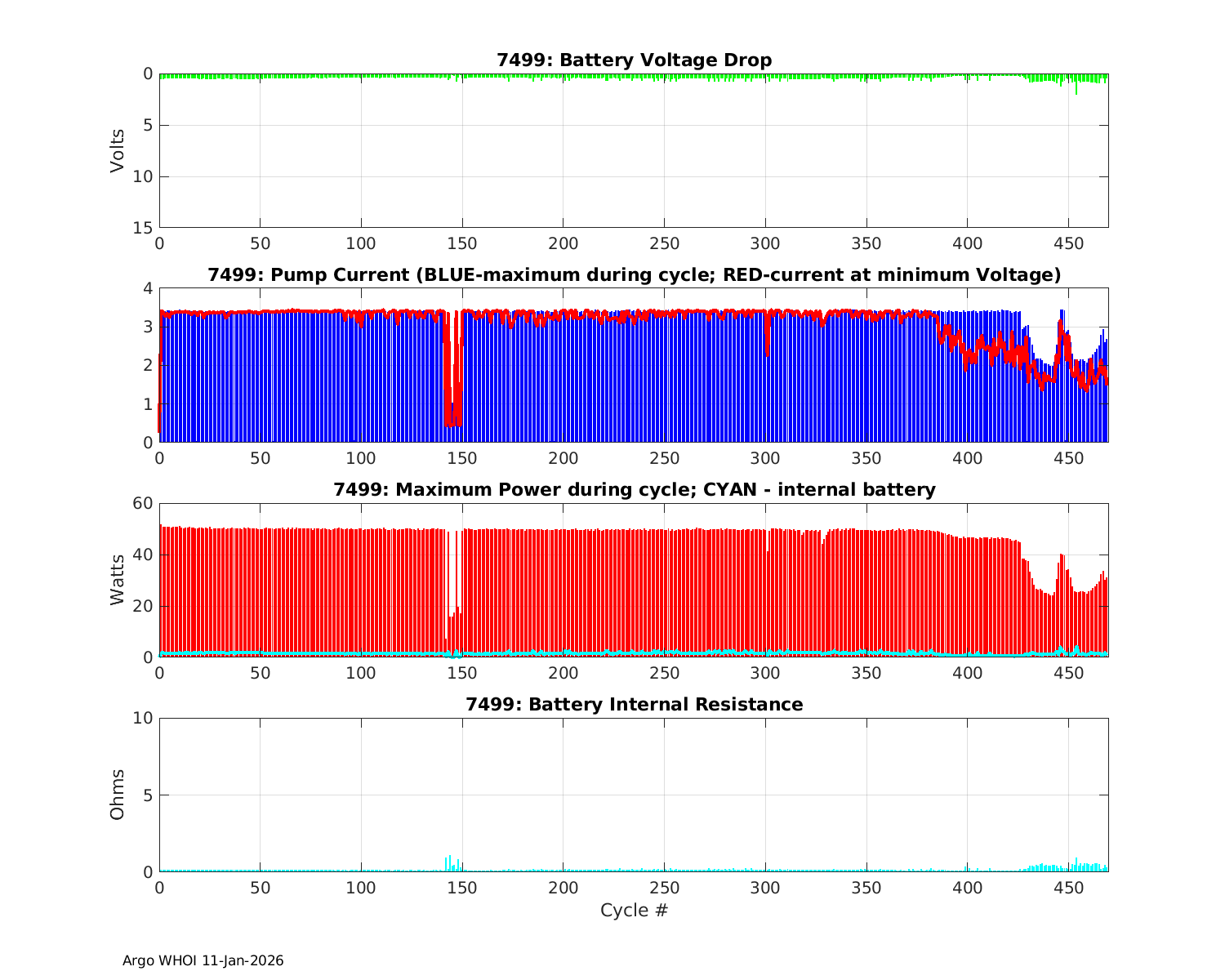Click the Argo WHOI 11-Jan-2026 footer text

tap(203, 961)
